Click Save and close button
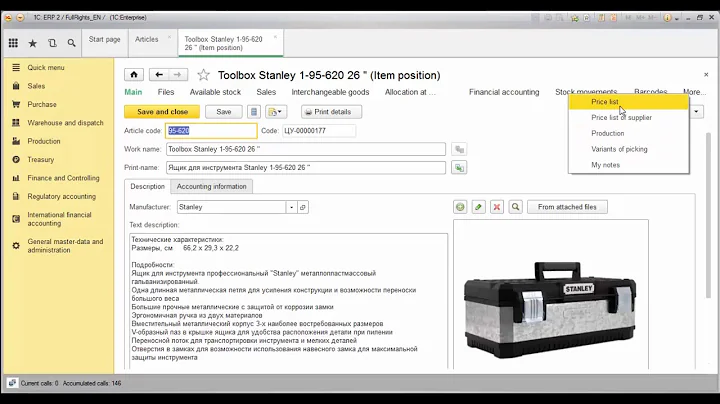 [162, 112]
